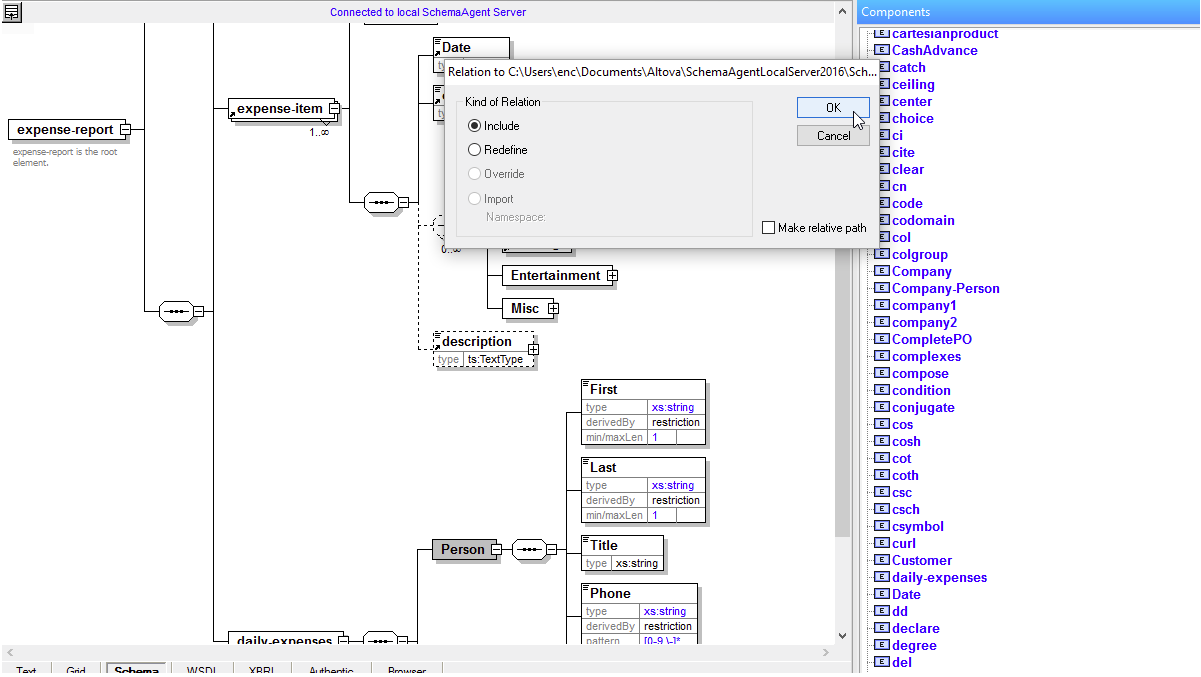Select the Include radio button
1201x677 pixels.
(475, 126)
